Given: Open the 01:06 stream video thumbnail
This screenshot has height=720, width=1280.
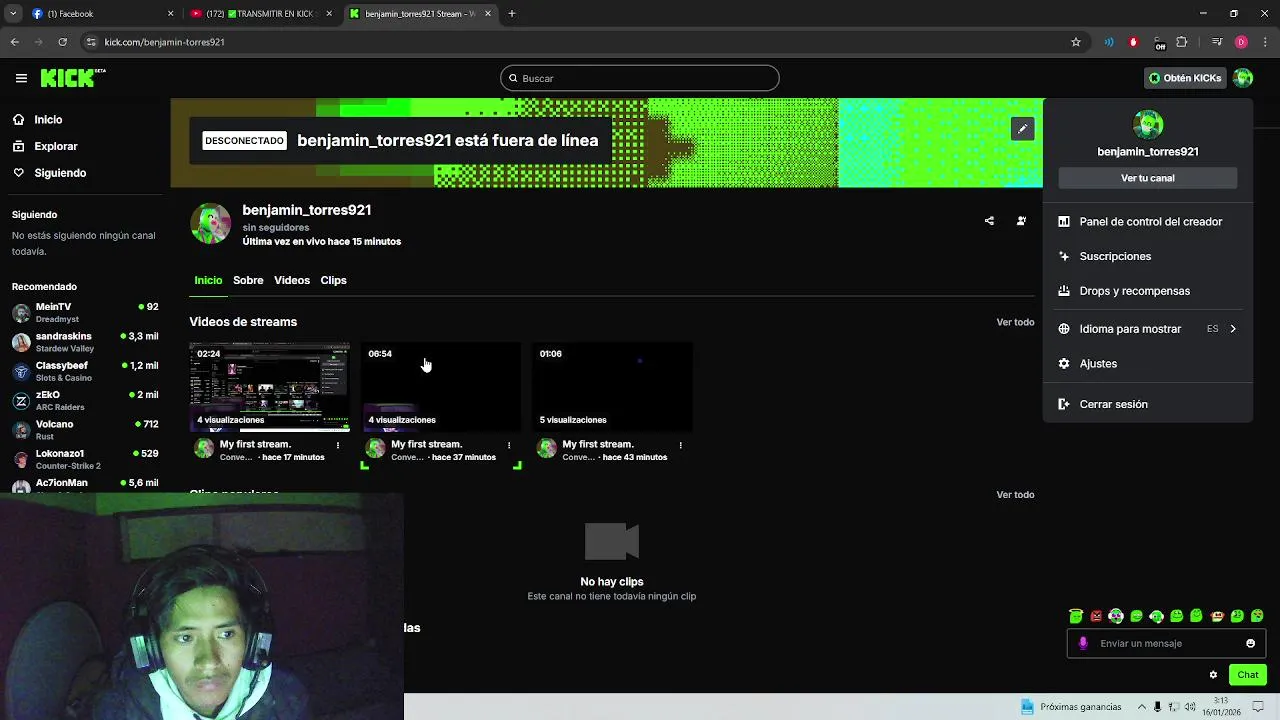Looking at the screenshot, I should (x=612, y=387).
